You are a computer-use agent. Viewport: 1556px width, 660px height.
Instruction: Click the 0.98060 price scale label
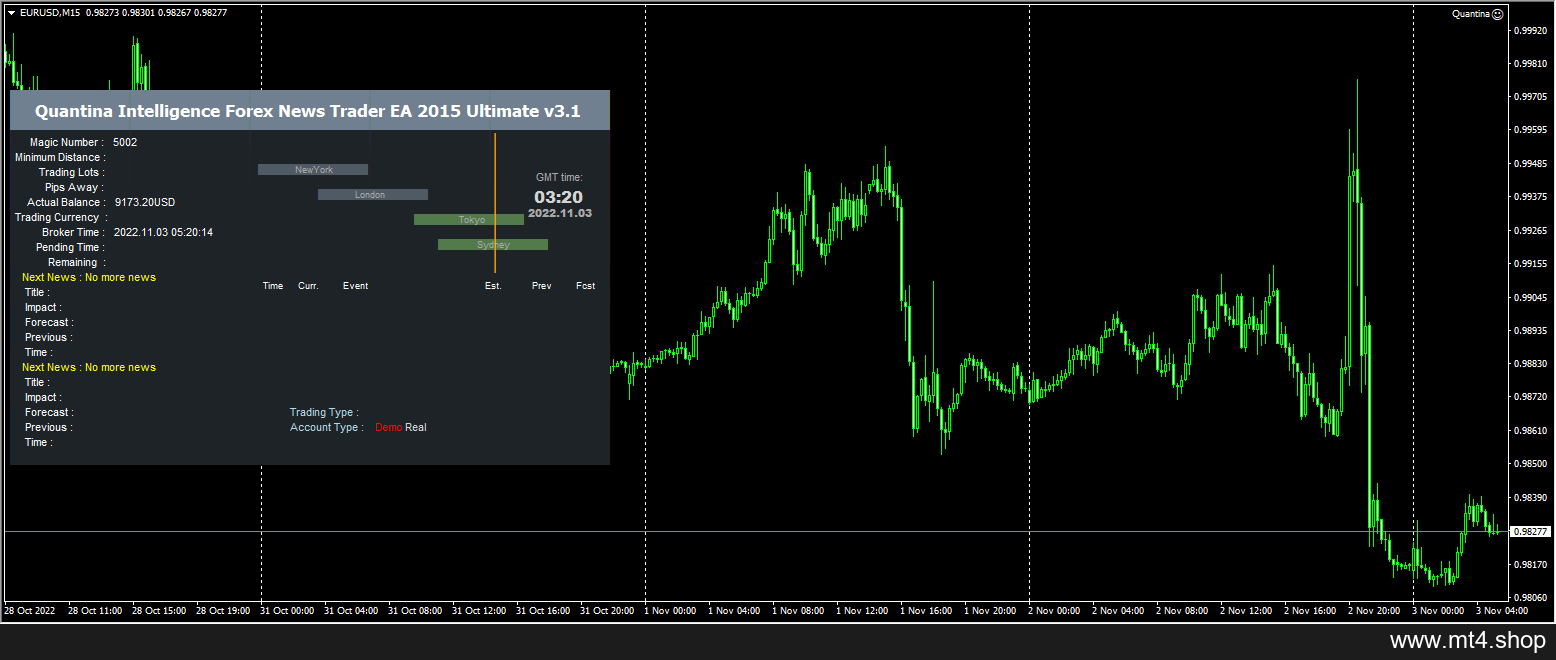point(1530,597)
